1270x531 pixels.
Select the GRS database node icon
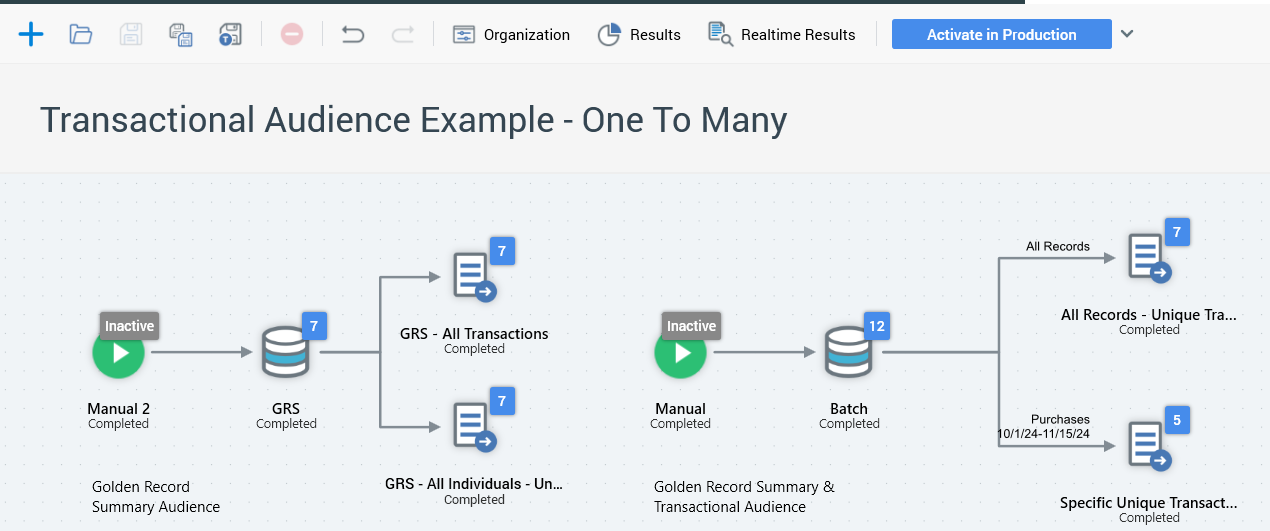click(x=285, y=353)
